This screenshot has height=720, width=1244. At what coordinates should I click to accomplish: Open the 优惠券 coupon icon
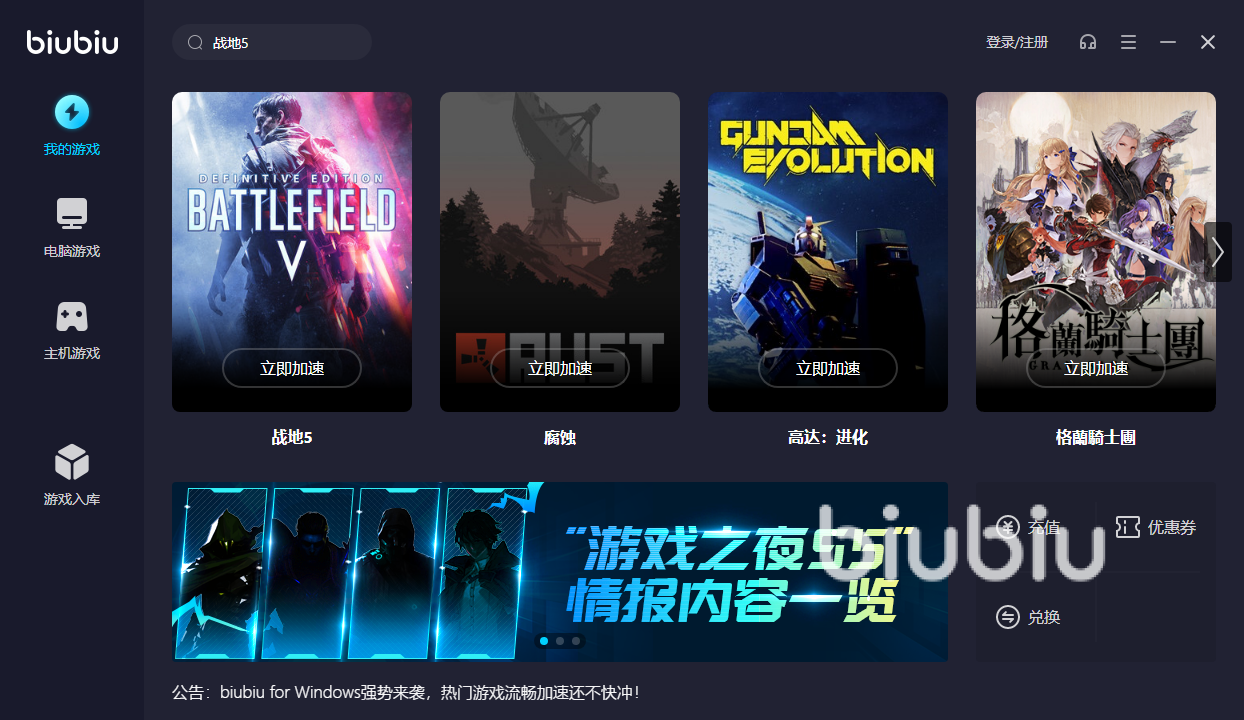pos(1128,527)
